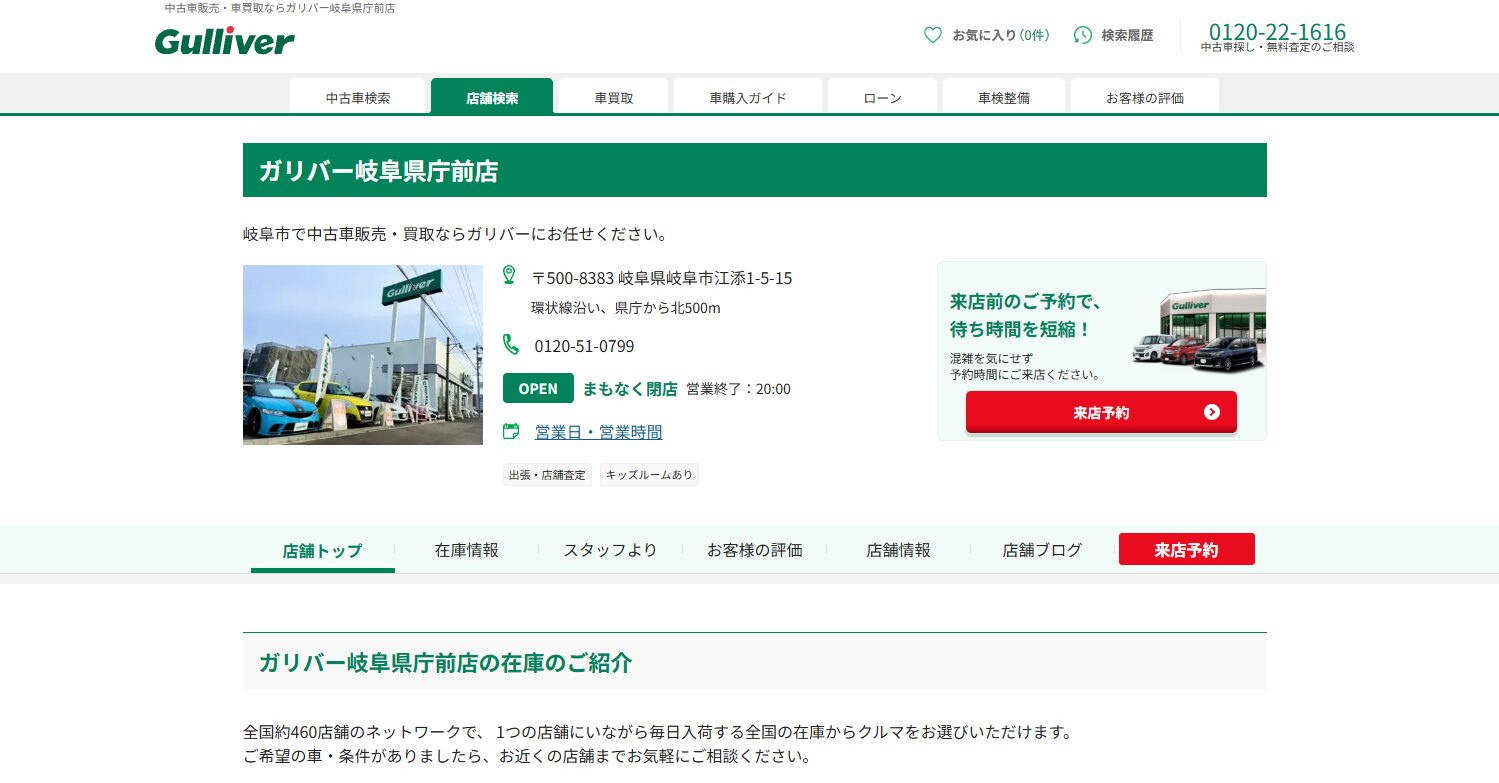Open the 営業日・営業時間 link
The height and width of the screenshot is (783, 1499).
[x=598, y=432]
